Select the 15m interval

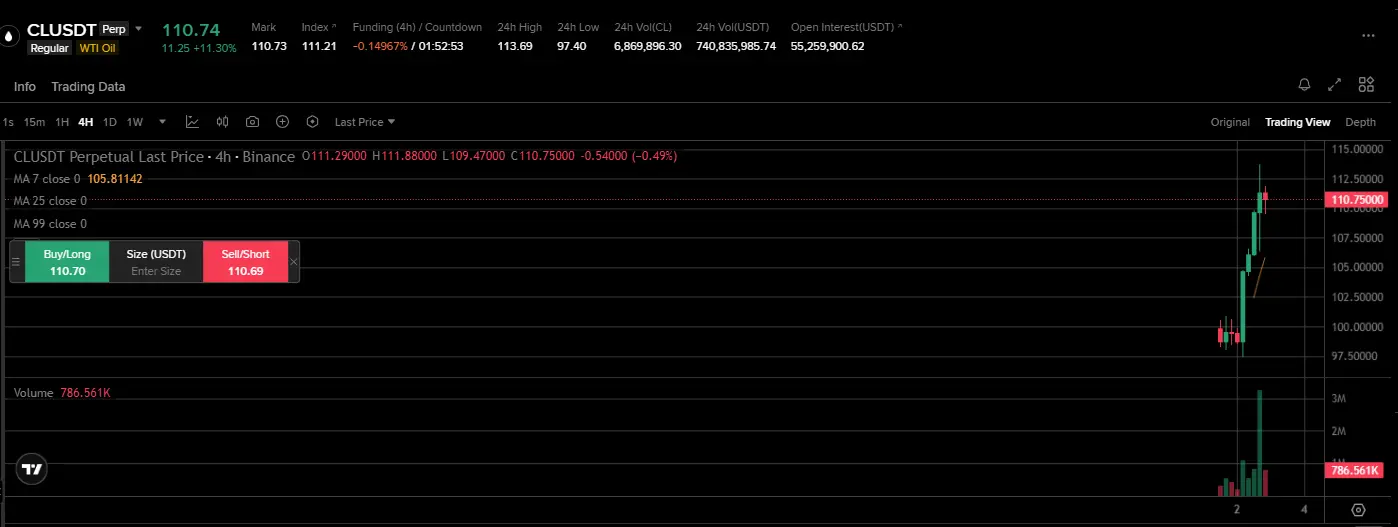coord(34,122)
